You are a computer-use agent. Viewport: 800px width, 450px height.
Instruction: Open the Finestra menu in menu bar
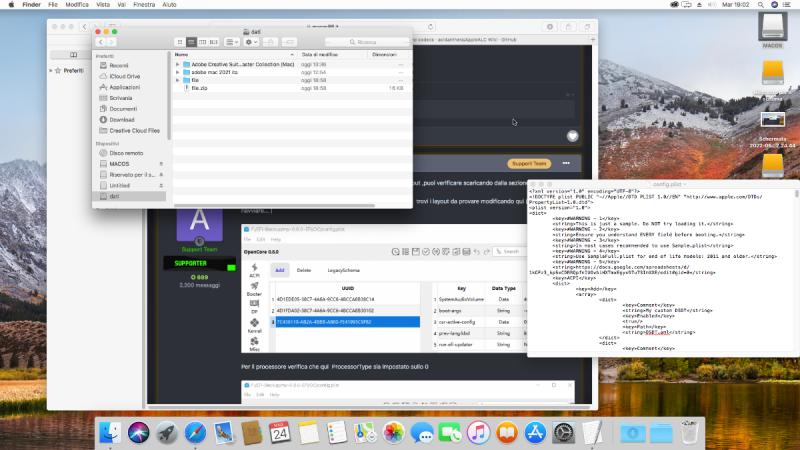147,5
